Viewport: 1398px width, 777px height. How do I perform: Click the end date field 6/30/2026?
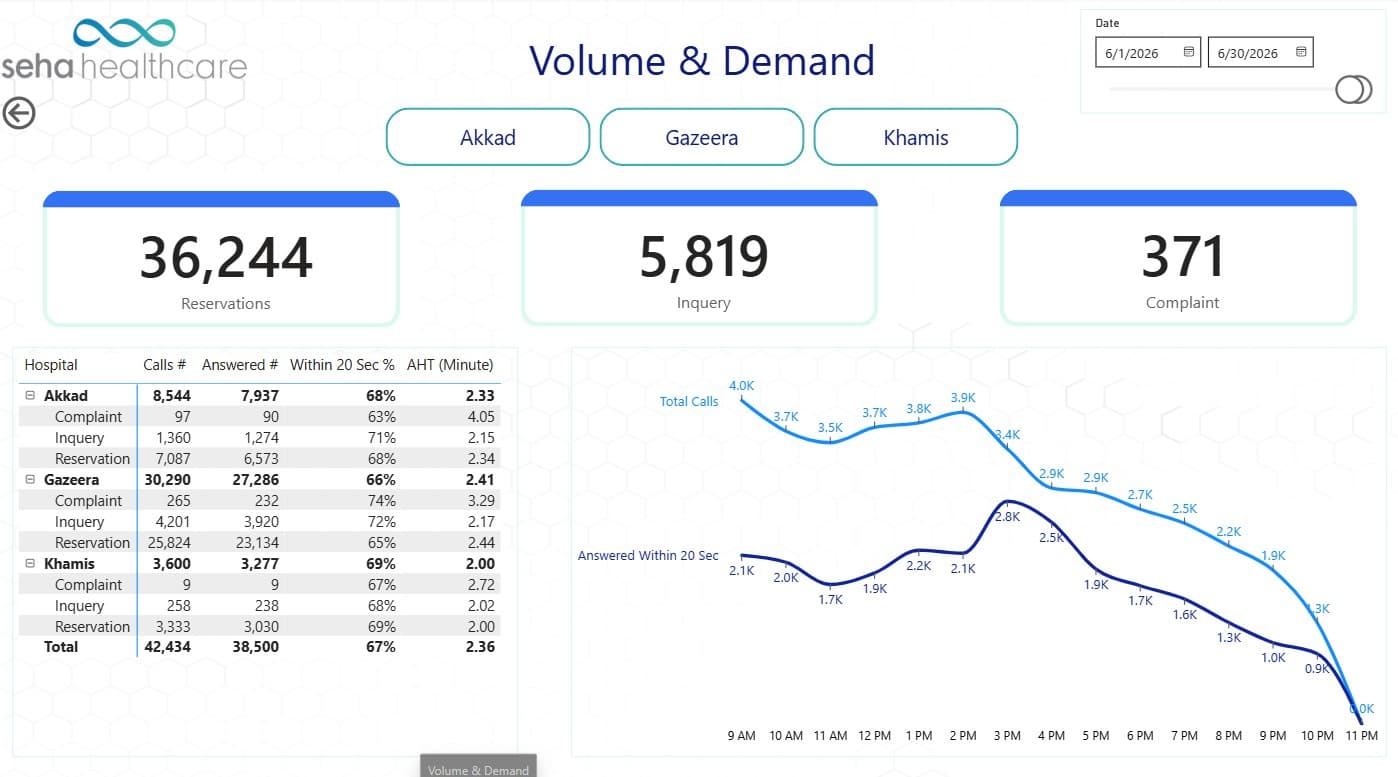coord(1261,53)
